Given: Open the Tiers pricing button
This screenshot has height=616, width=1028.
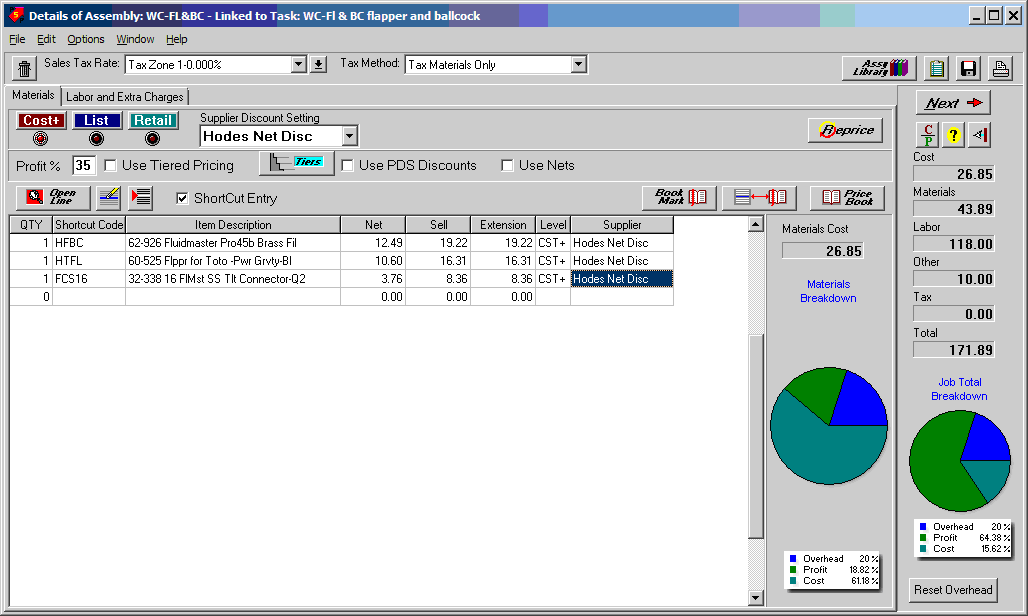Looking at the screenshot, I should [297, 163].
